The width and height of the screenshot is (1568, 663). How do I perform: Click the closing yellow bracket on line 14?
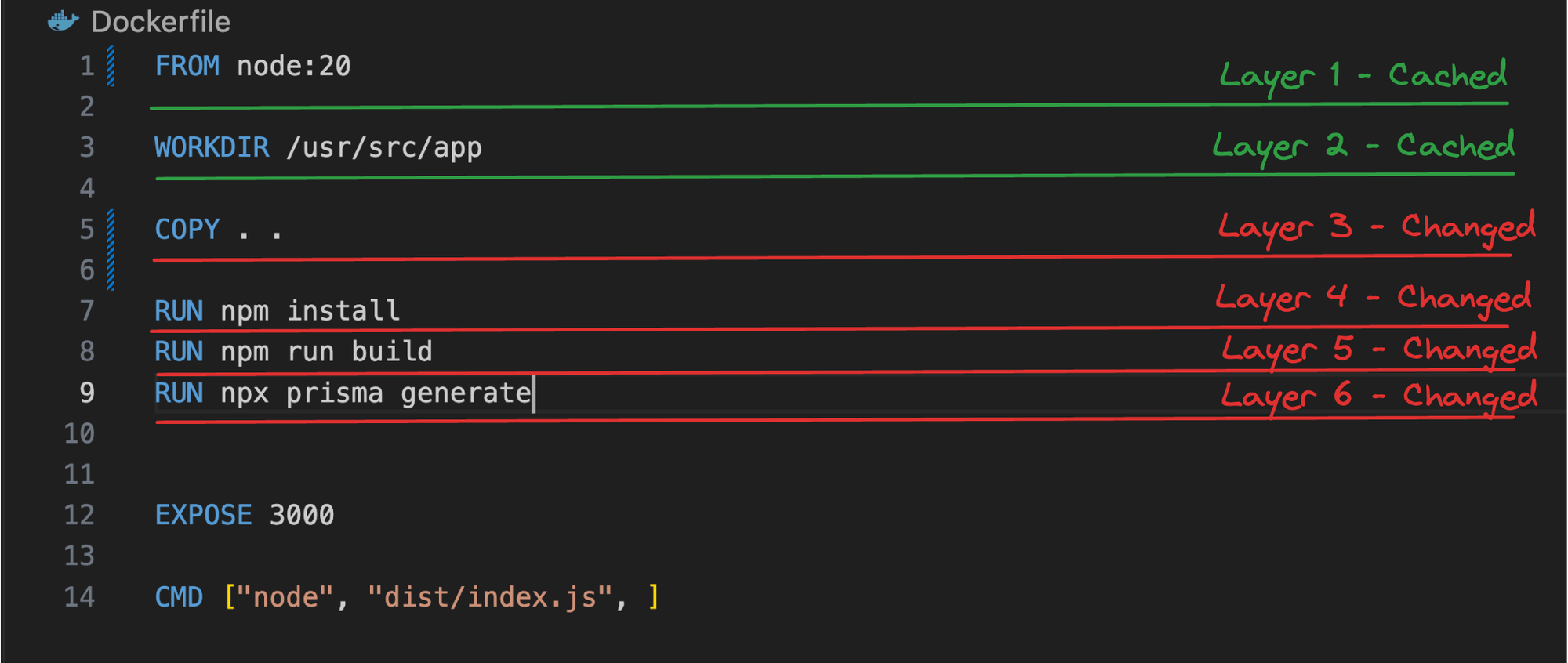pyautogui.click(x=654, y=596)
